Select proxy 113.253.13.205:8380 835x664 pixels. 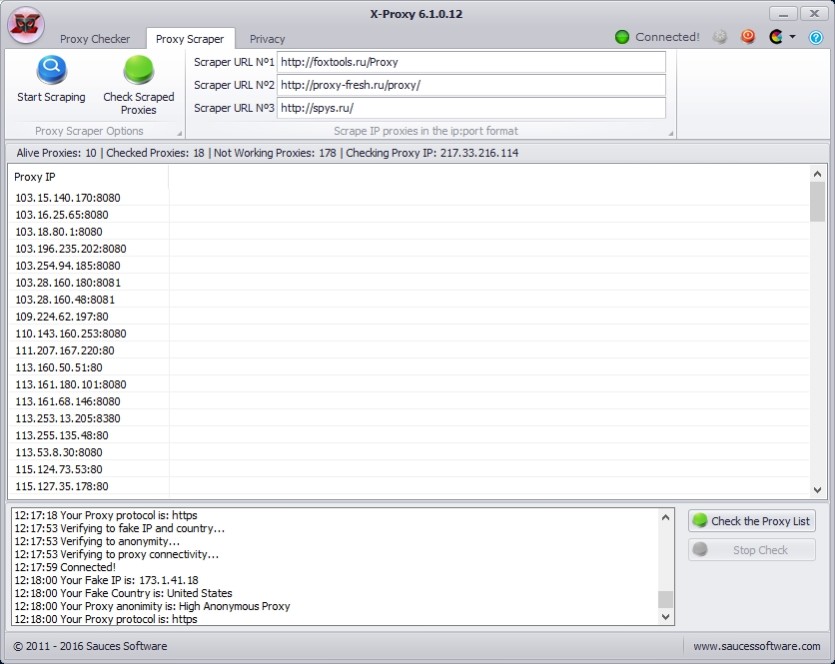pos(68,419)
